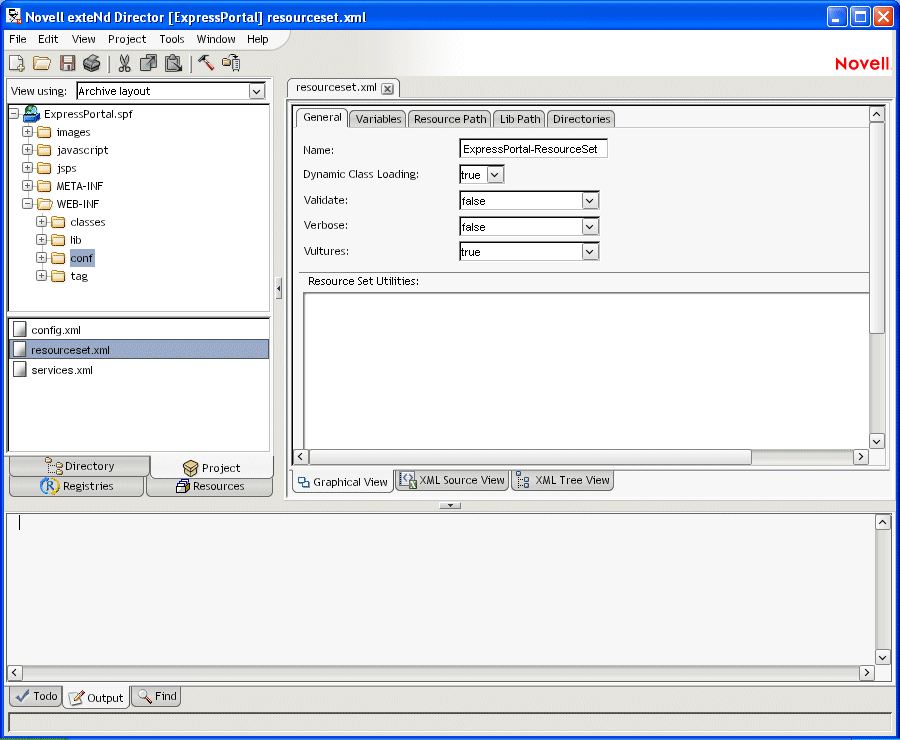Click the New file toolbar icon
Screen dimensions: 900x740
[17, 64]
